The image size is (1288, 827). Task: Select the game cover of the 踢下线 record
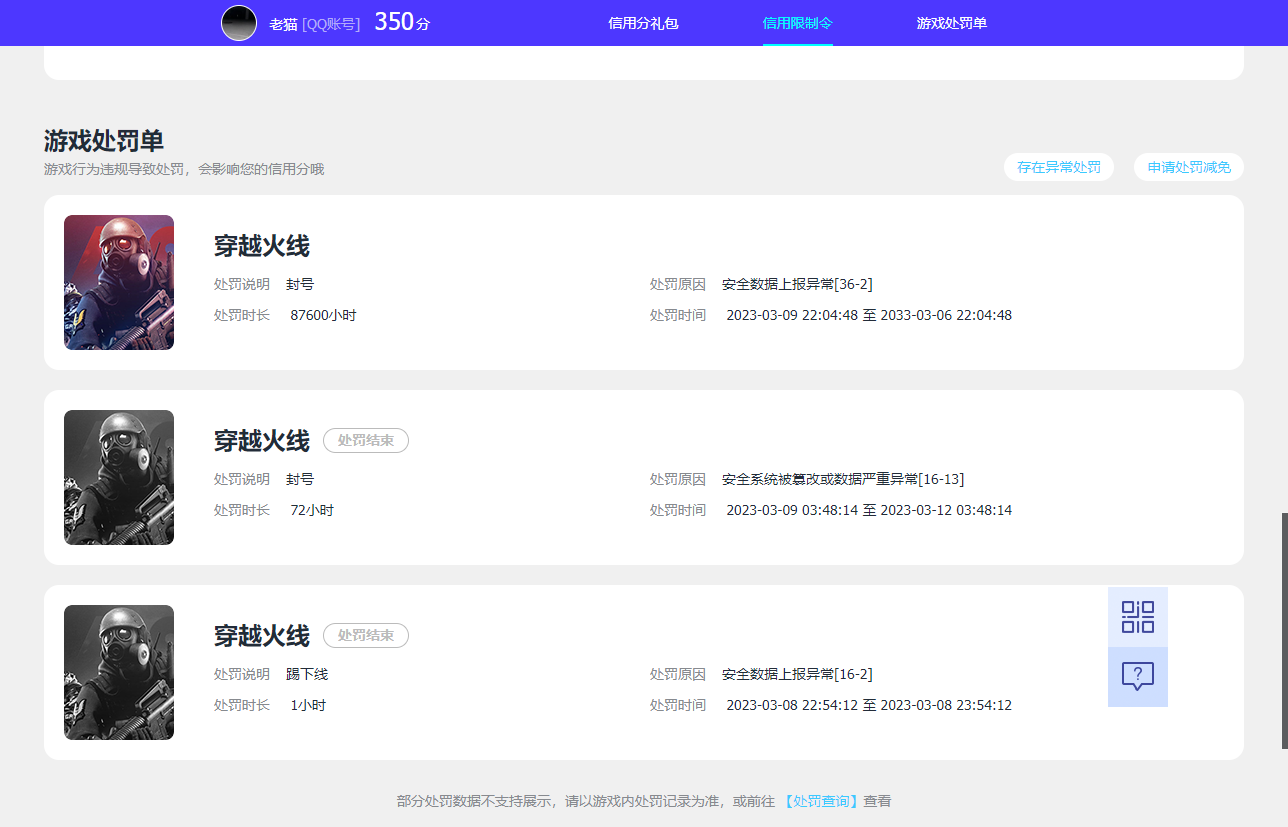119,673
